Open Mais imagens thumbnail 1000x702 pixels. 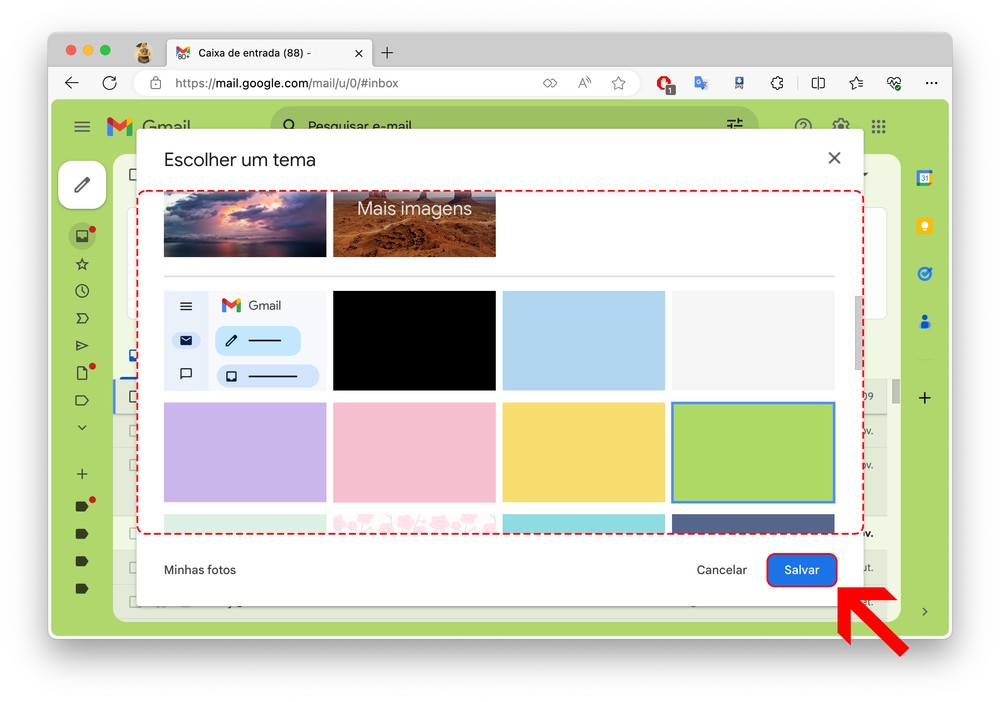(414, 224)
